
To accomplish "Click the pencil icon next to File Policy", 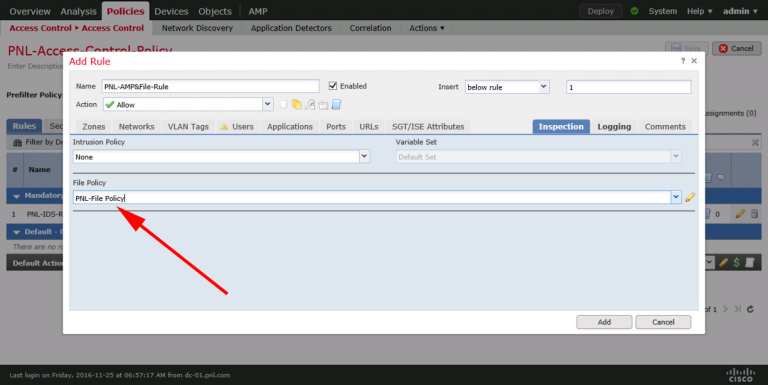I will [x=690, y=197].
